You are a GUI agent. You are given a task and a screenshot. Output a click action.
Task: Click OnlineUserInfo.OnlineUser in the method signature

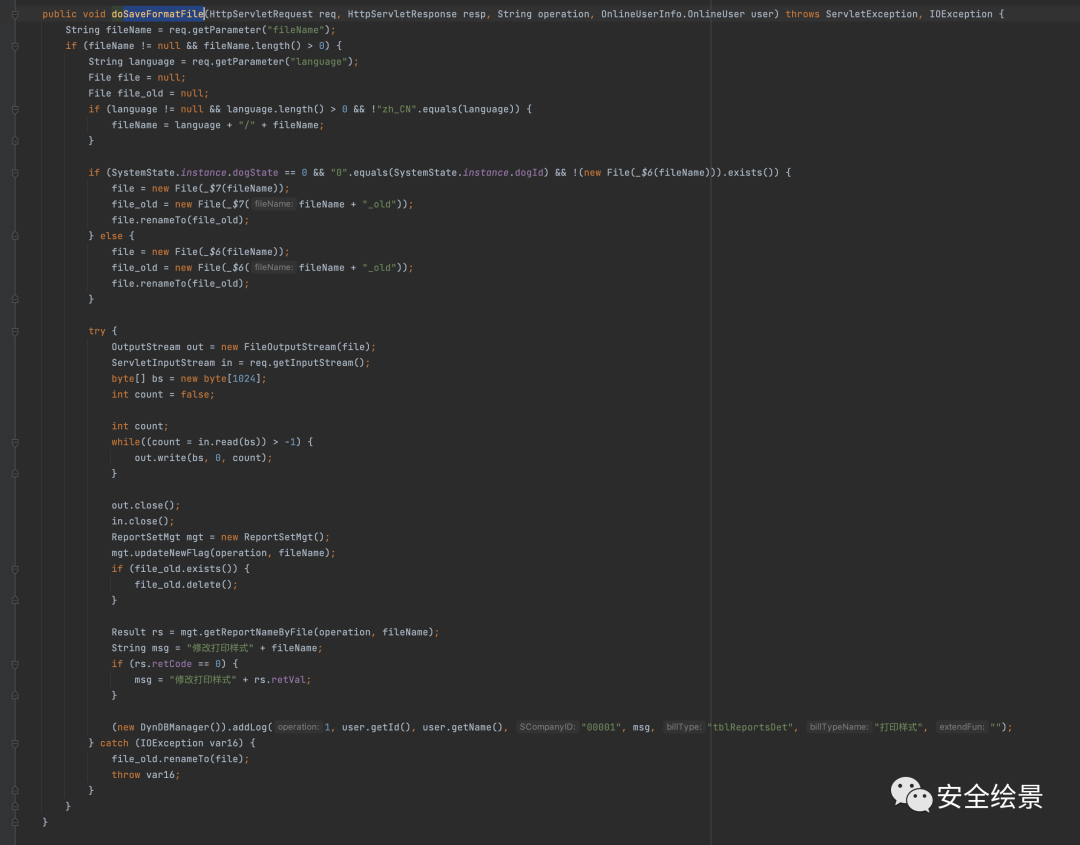[x=672, y=14]
